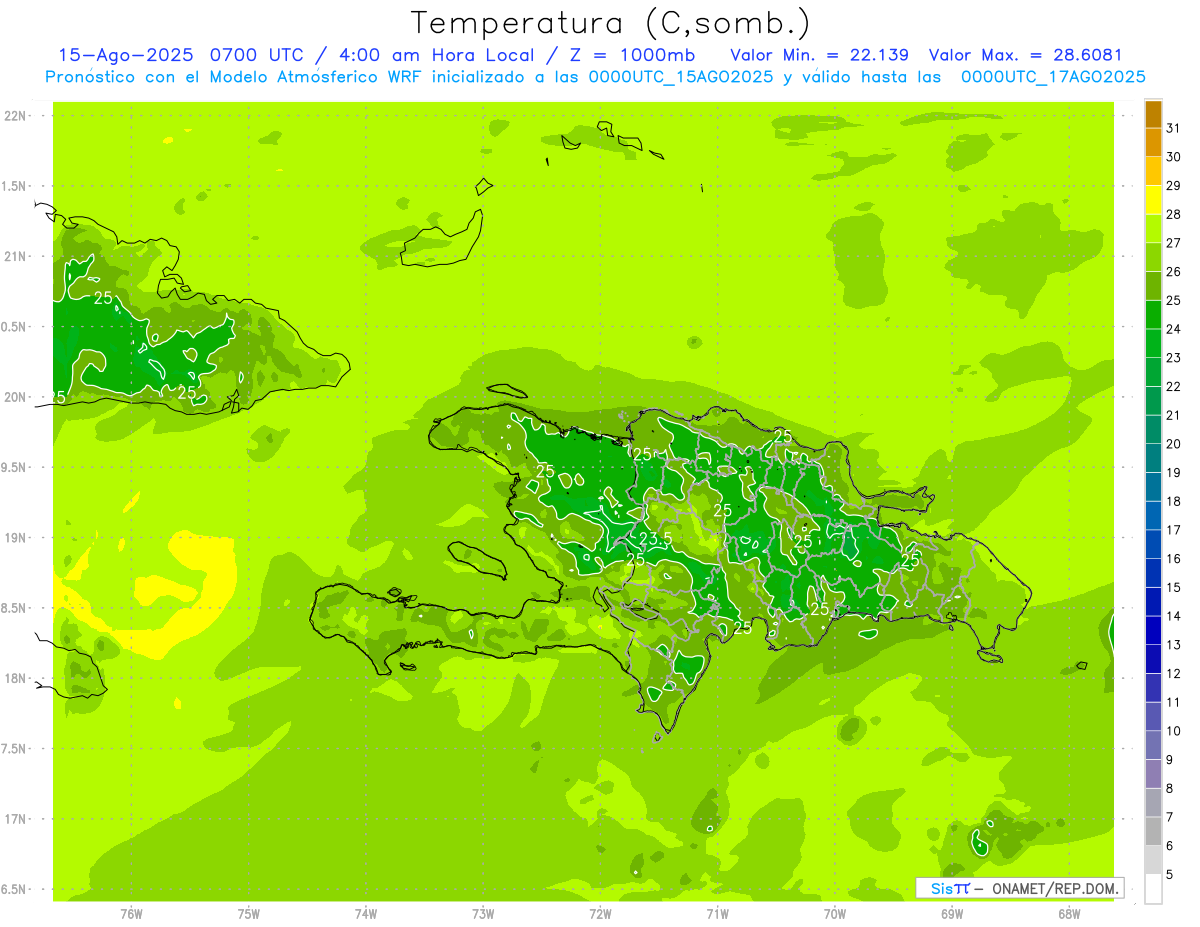Click the '22N' latitude axis label
Image resolution: width=1200 pixels, height=927 pixels.
point(15,116)
